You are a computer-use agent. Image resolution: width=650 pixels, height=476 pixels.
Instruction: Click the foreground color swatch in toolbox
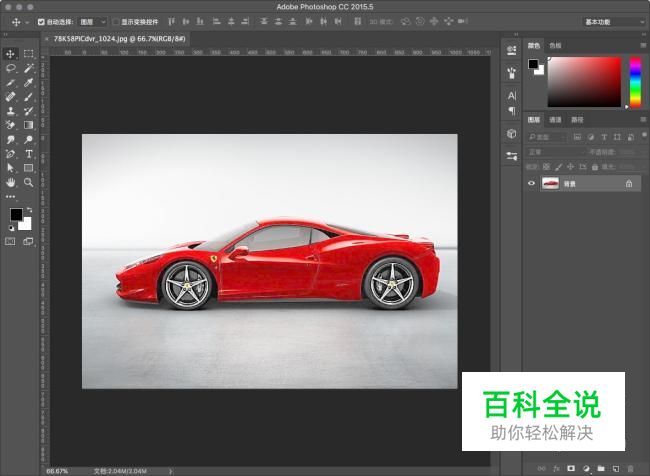[x=16, y=214]
